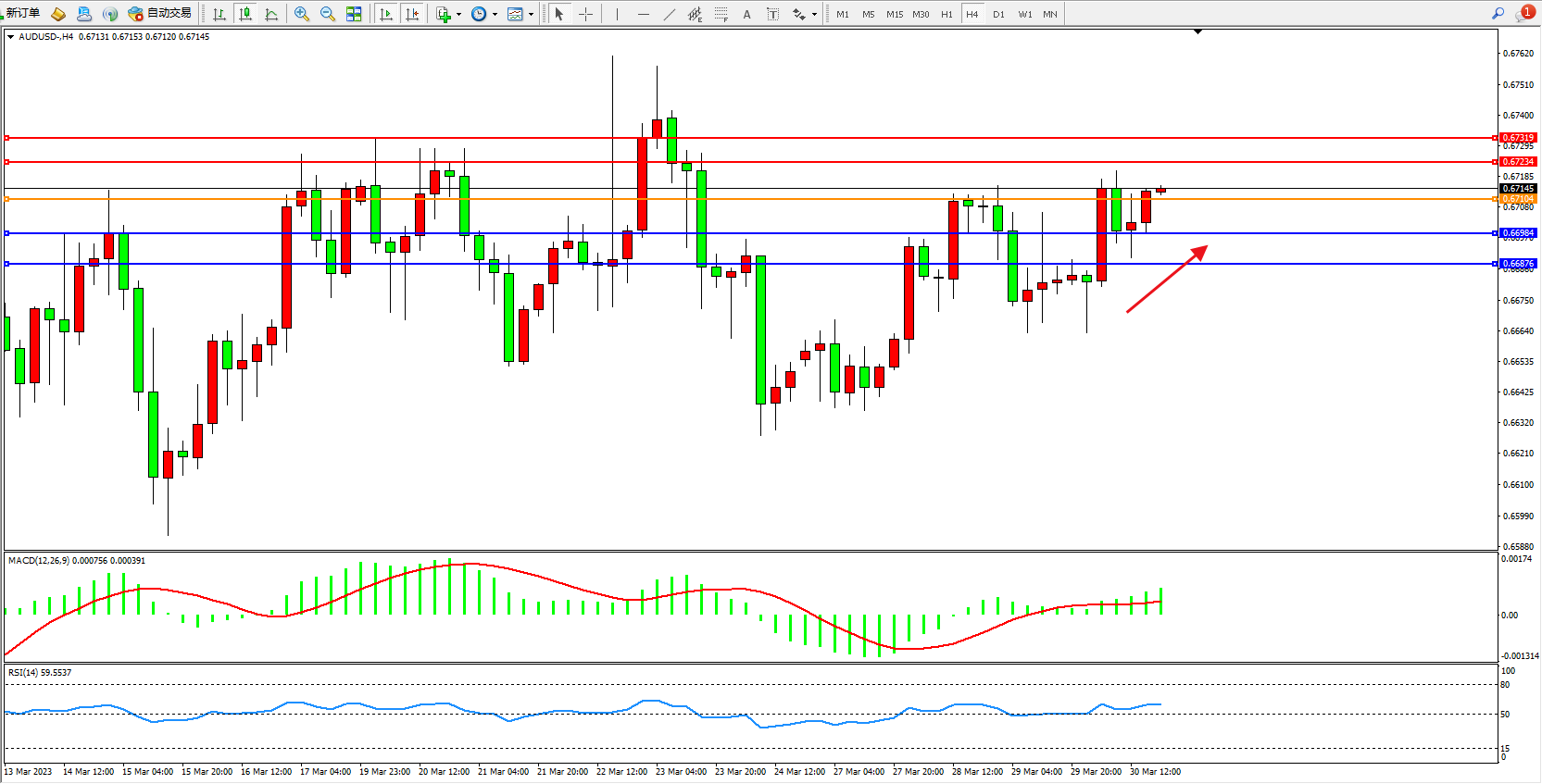Select the crosshair tool
The image size is (1542, 784).
(x=585, y=14)
